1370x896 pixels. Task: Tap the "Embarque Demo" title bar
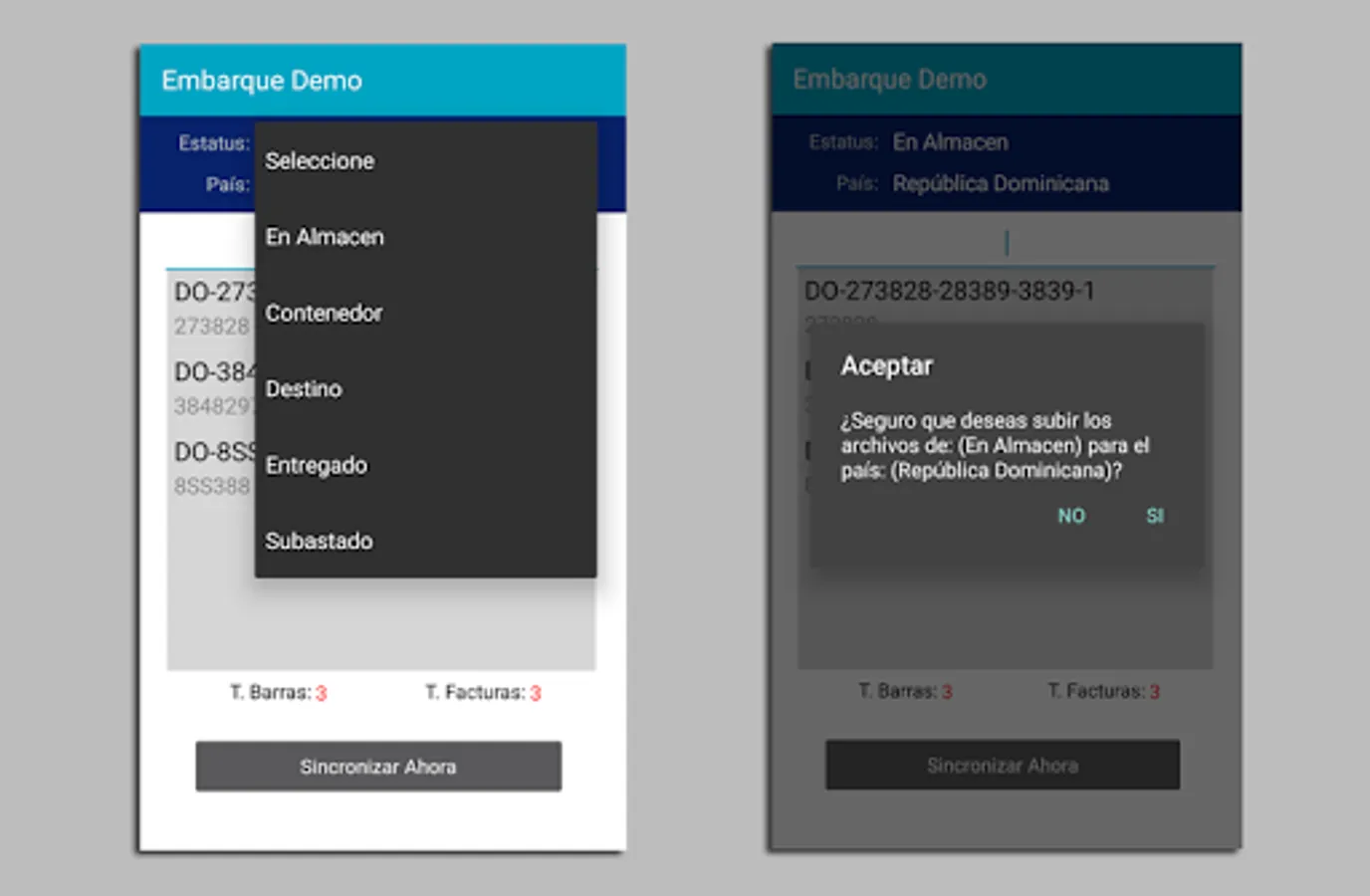tap(262, 81)
